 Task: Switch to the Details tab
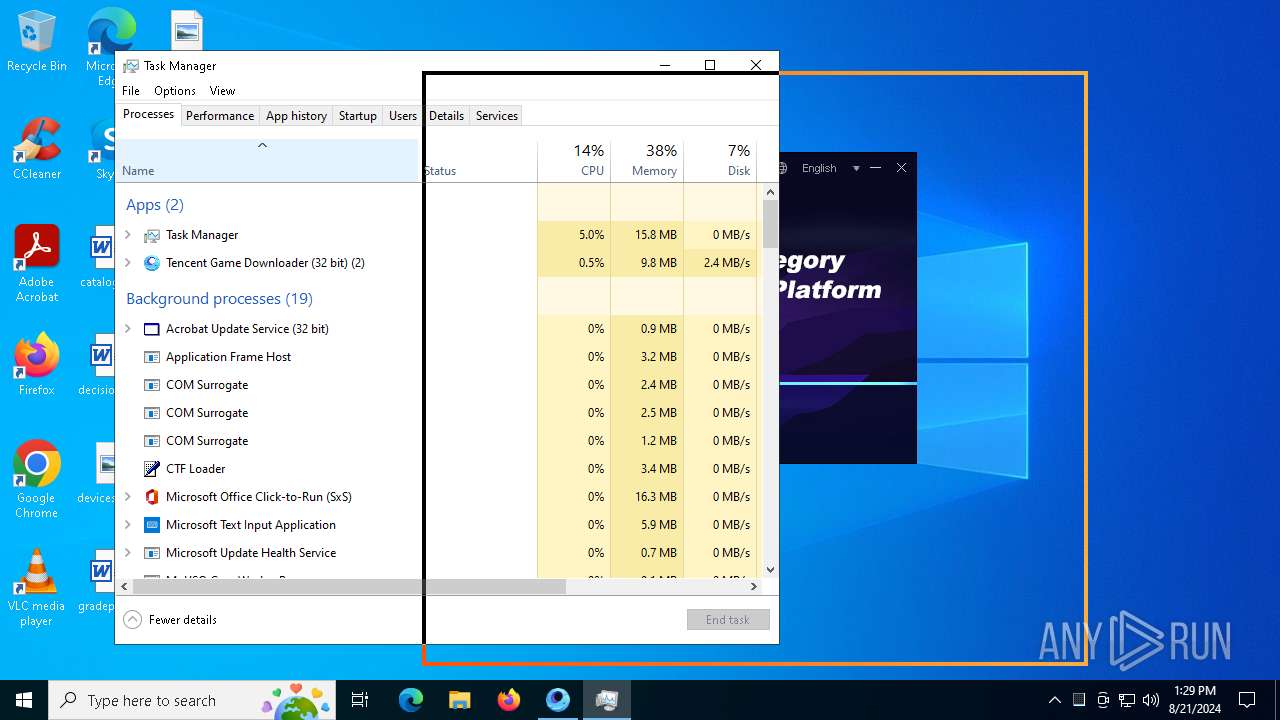click(446, 116)
